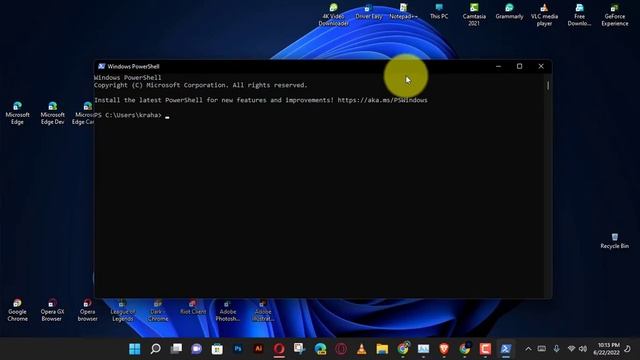
Task: Click the microphone tray icon
Action: (556, 349)
